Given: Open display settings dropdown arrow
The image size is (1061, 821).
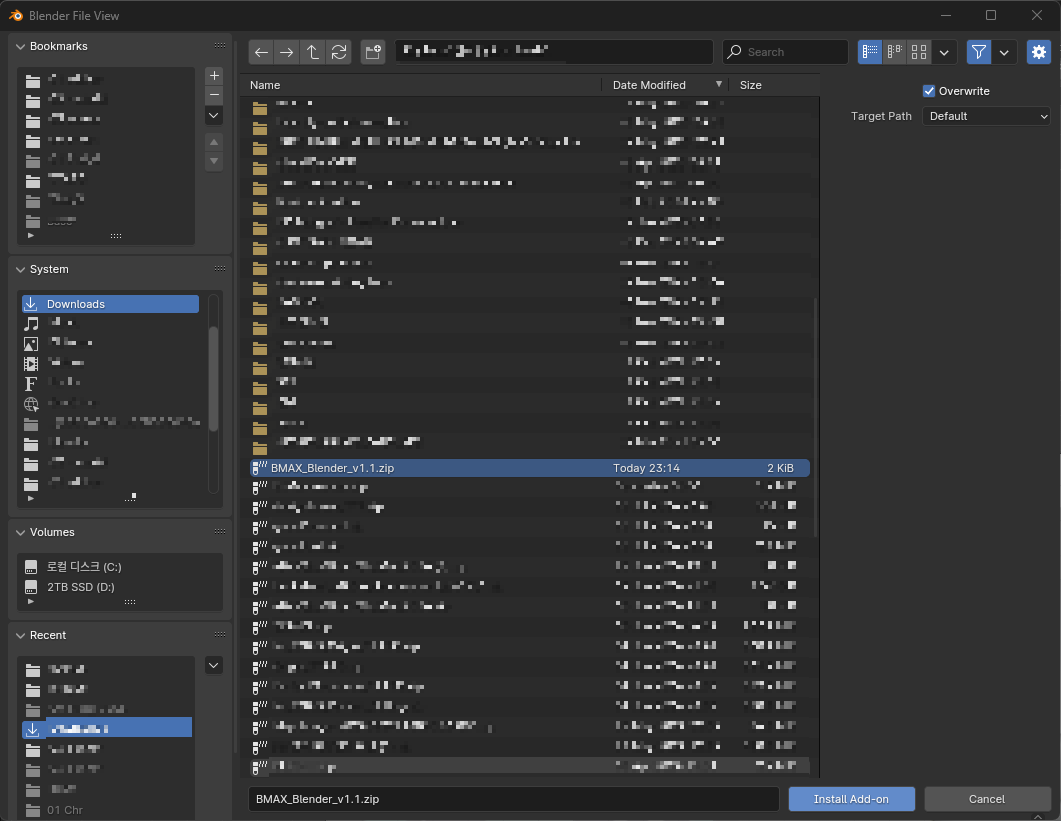Looking at the screenshot, I should 944,52.
